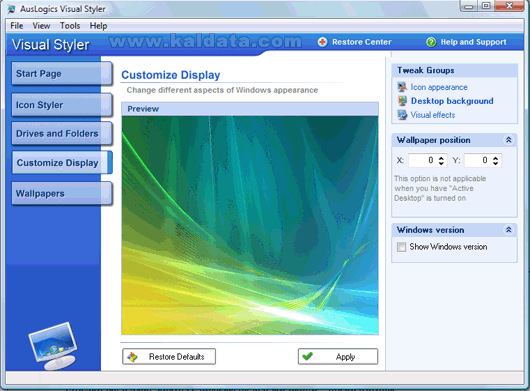Click the Apply button
This screenshot has height=391, width=530.
(x=338, y=357)
